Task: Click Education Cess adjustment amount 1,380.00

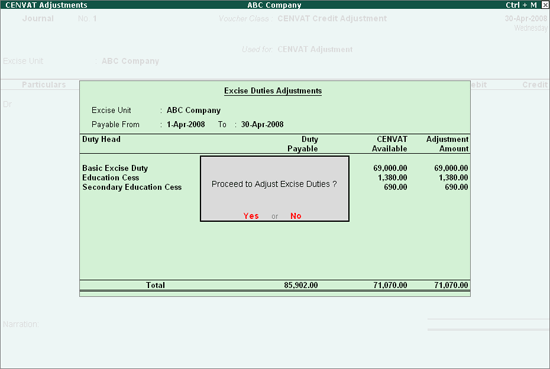Action: coord(453,177)
